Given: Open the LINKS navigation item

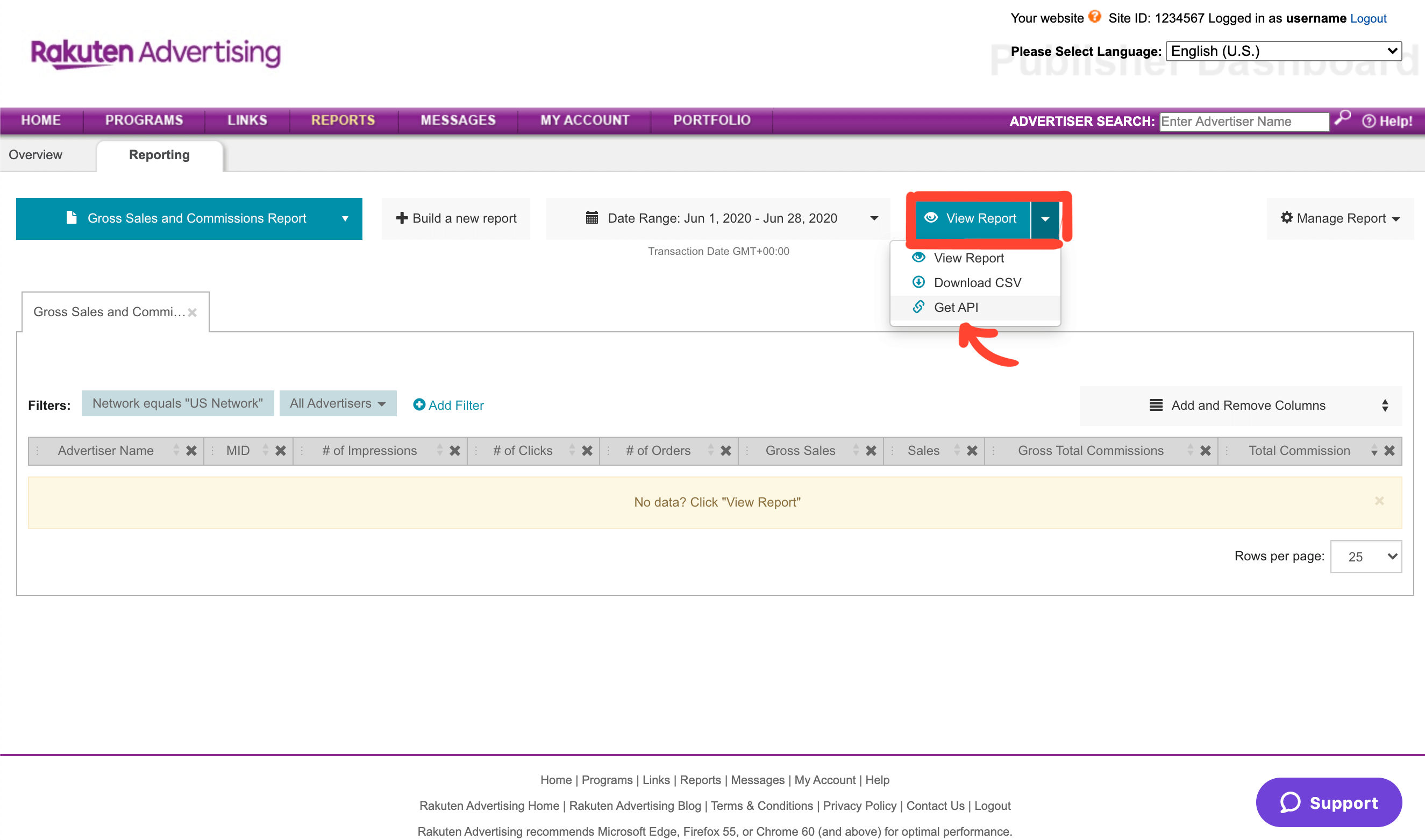Looking at the screenshot, I should [247, 120].
